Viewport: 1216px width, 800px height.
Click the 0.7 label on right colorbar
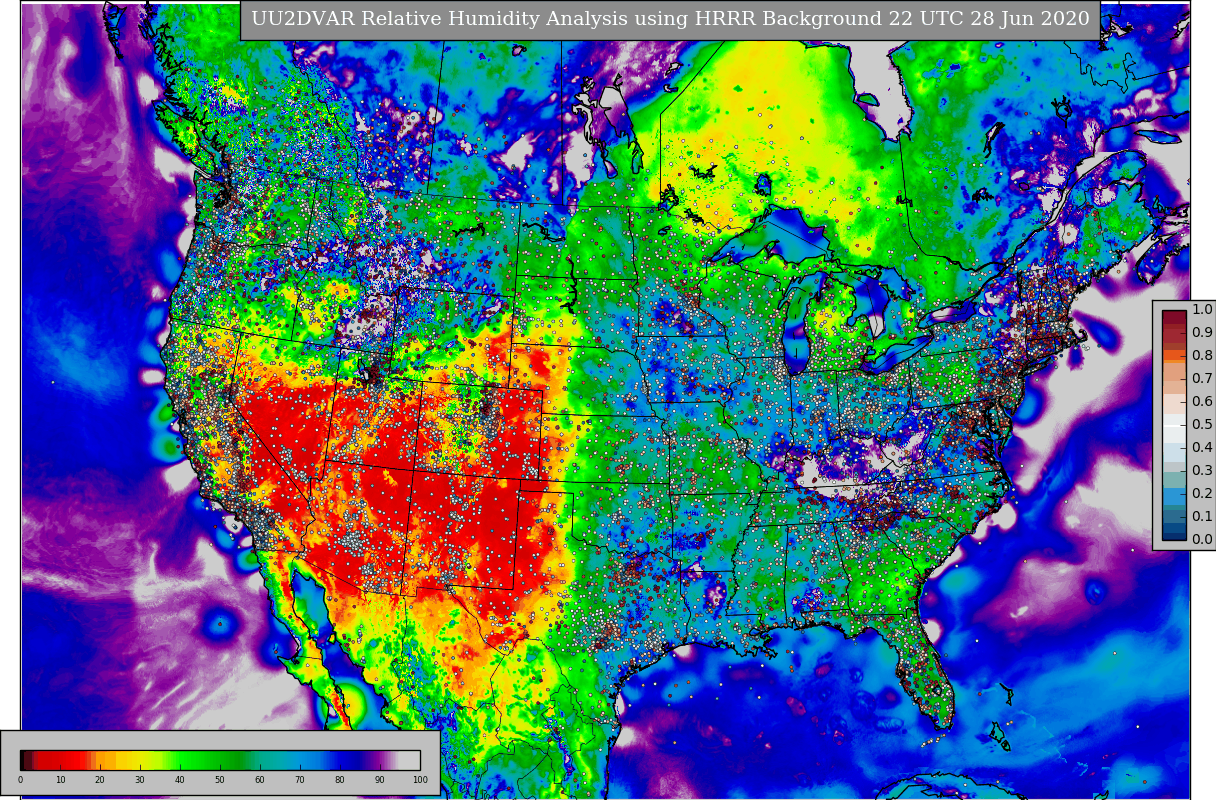pyautogui.click(x=1202, y=378)
